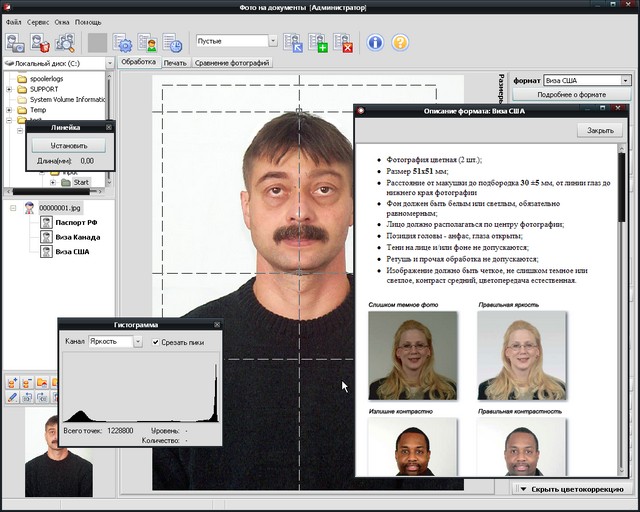Click the Правильная яркость example image
The height and width of the screenshot is (512, 640).
pyautogui.click(x=522, y=356)
